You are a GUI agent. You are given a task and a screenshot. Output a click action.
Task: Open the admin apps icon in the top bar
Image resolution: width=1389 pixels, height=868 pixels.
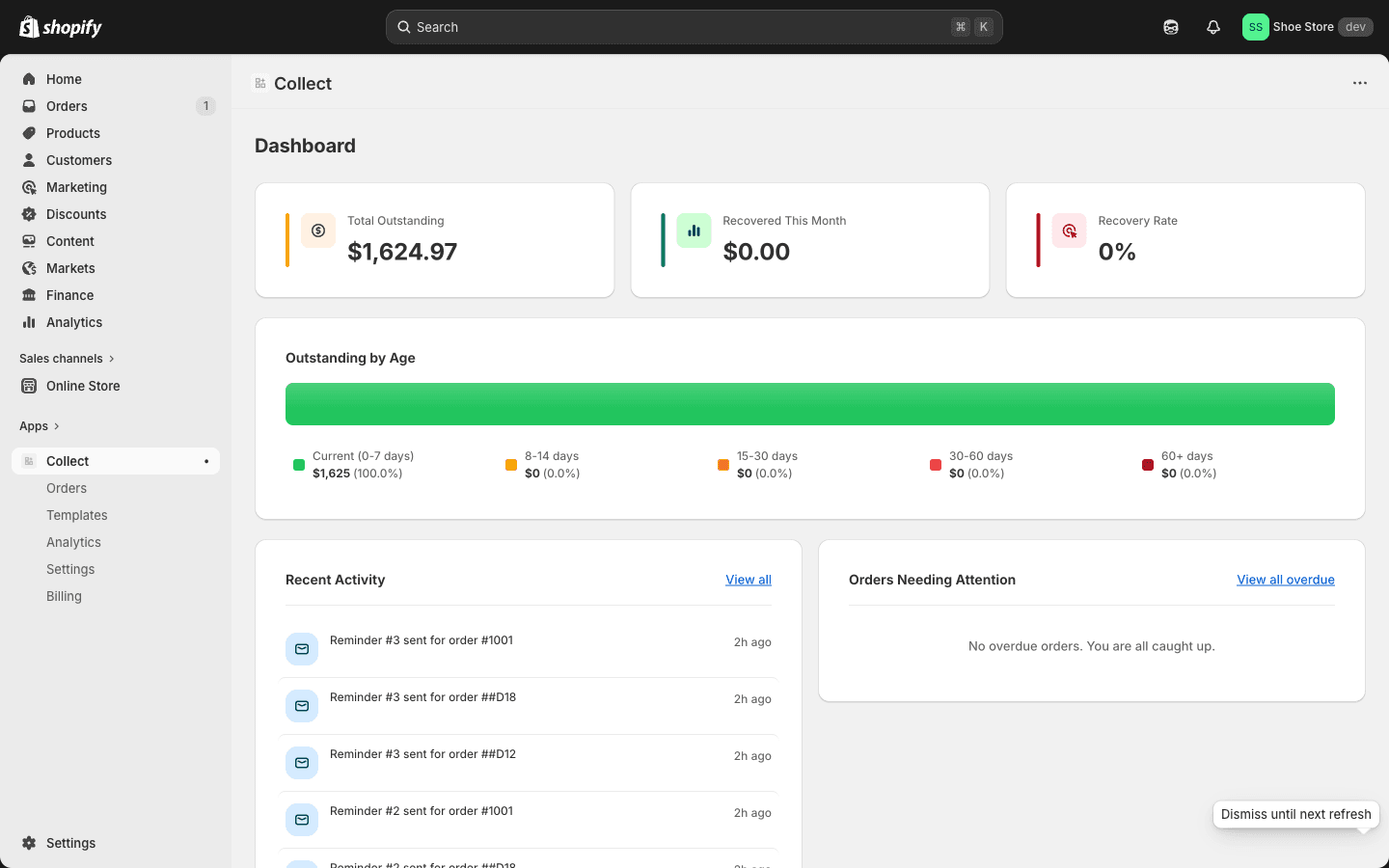tap(1171, 27)
